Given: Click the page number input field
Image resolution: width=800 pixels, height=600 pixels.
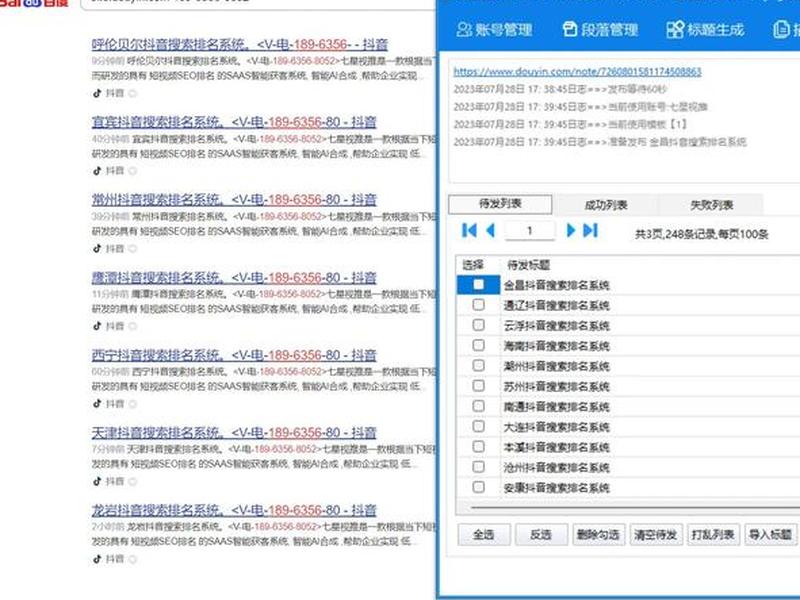Looking at the screenshot, I should coord(530,231).
